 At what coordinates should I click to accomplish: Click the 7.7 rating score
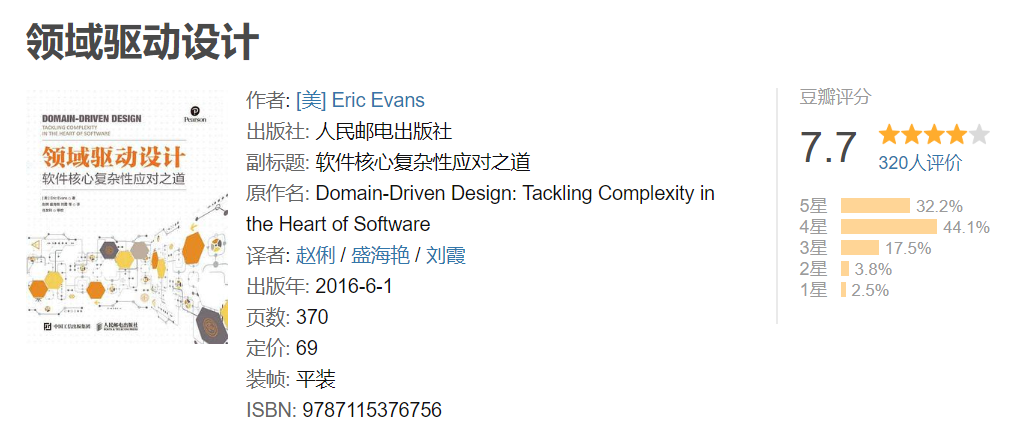point(829,148)
